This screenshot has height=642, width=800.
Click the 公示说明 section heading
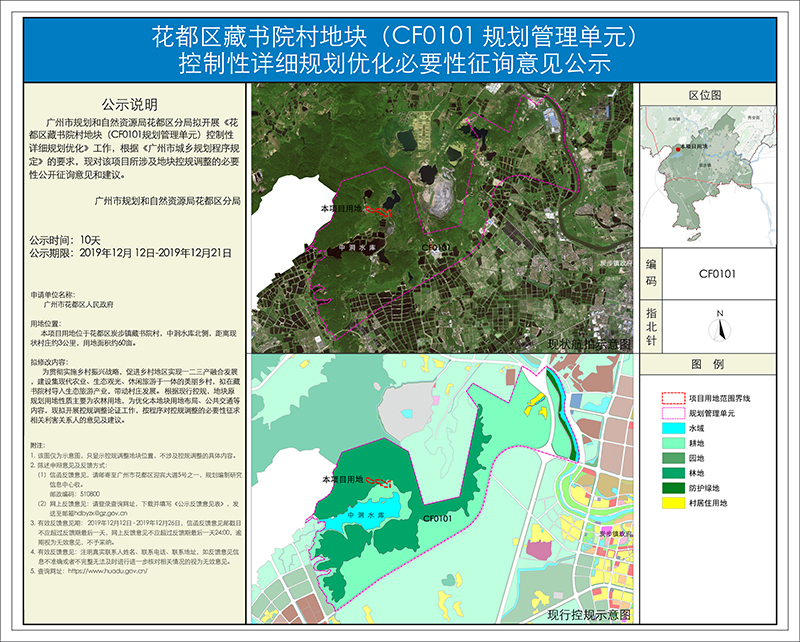[x=131, y=103]
